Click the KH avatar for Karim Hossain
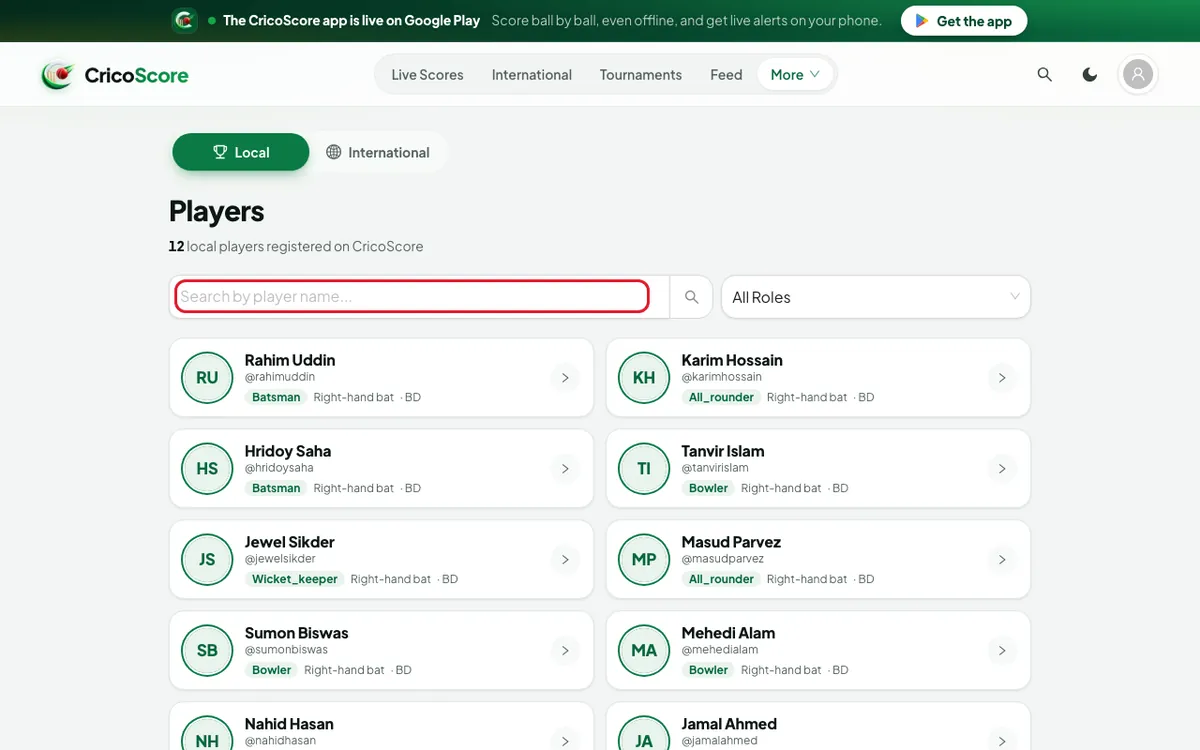Image resolution: width=1200 pixels, height=750 pixels. point(644,377)
